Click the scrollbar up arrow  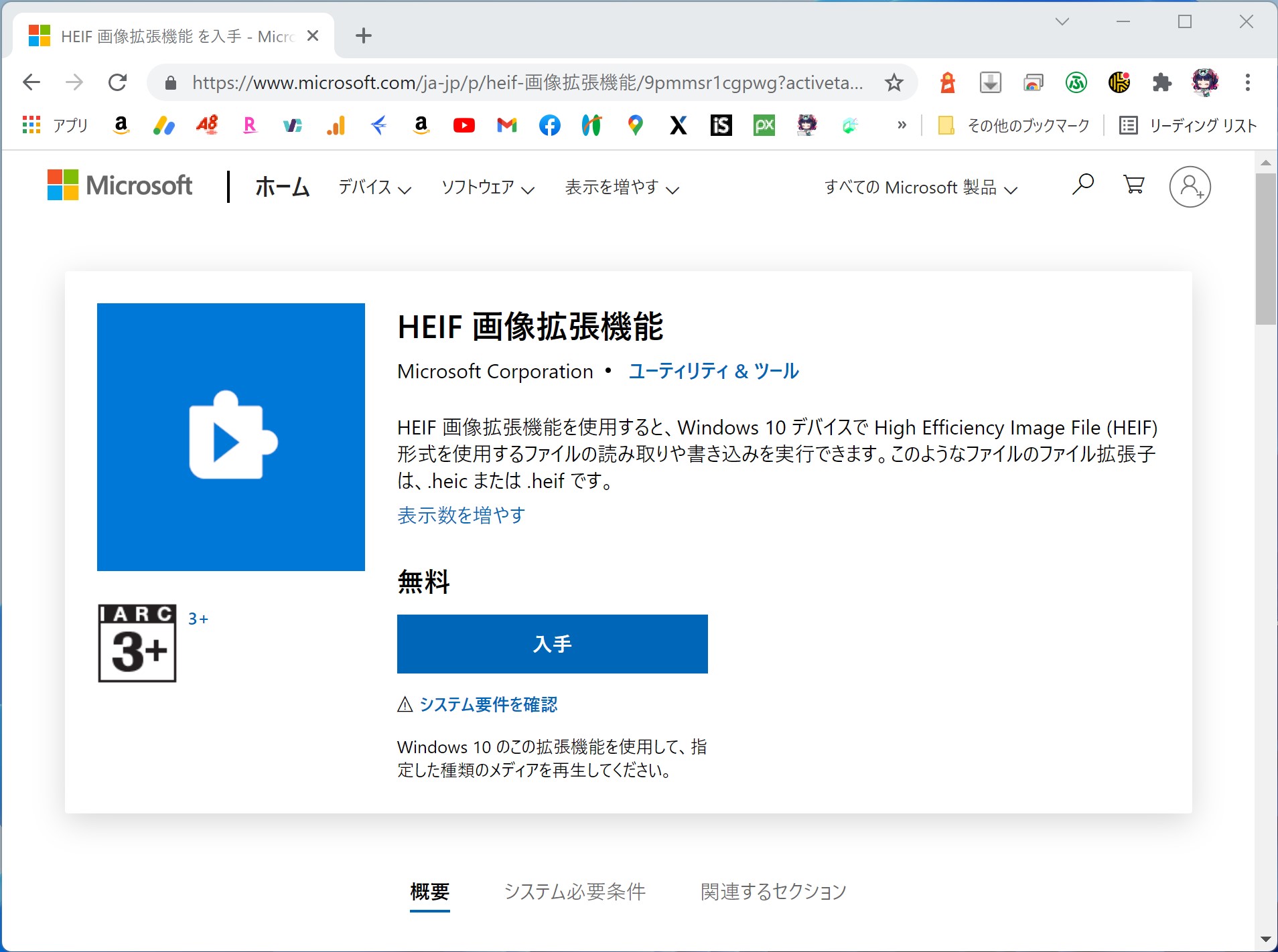pyautogui.click(x=1266, y=163)
